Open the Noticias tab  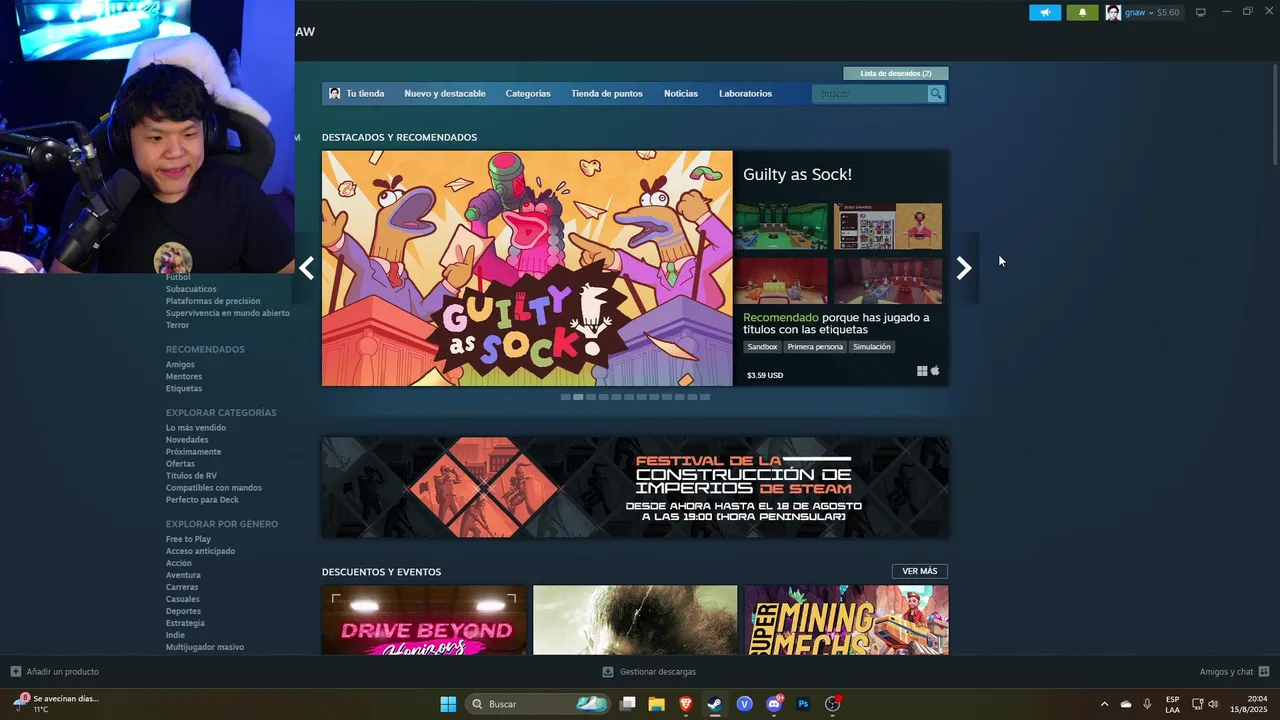click(681, 94)
